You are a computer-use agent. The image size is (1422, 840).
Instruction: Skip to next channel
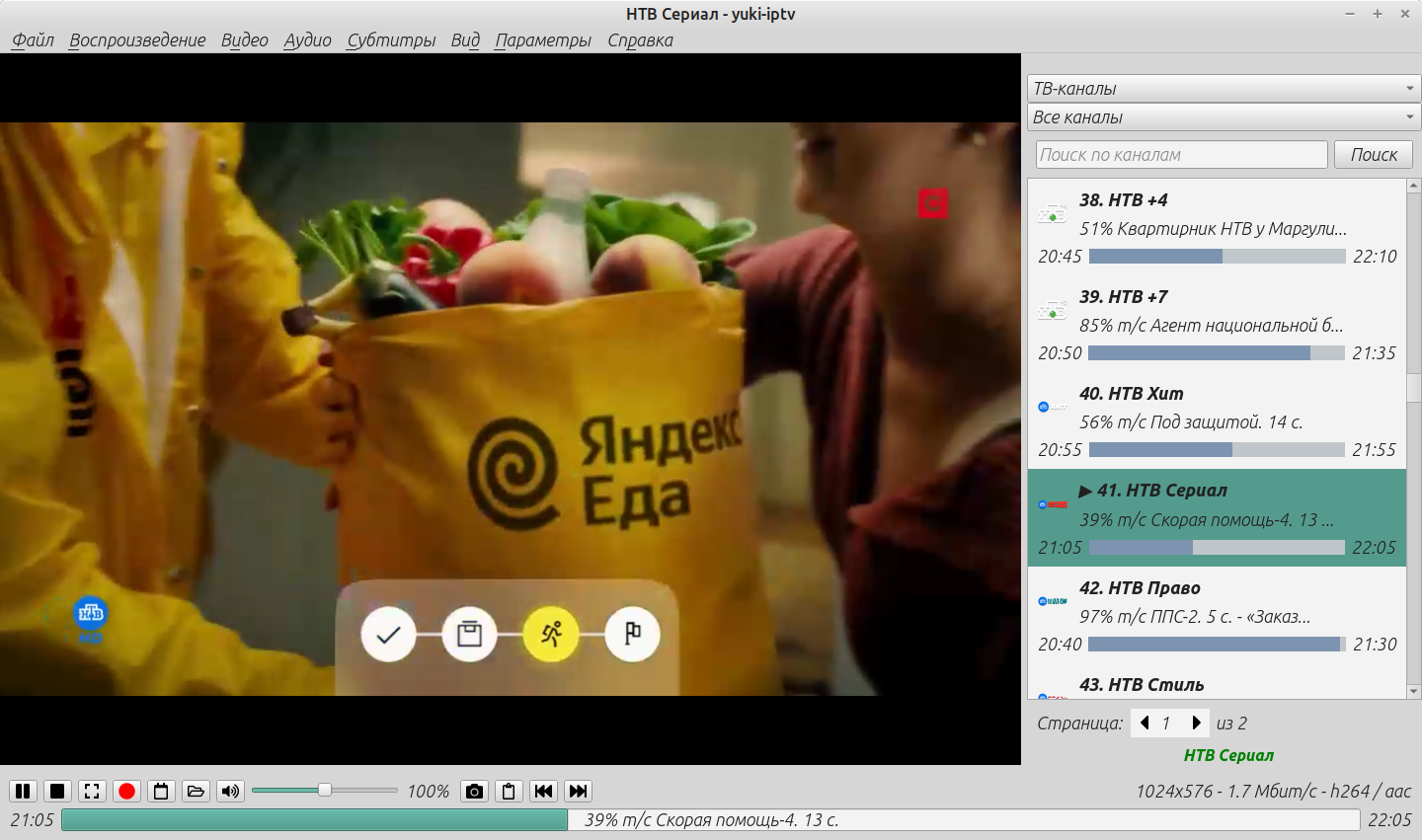click(x=579, y=791)
